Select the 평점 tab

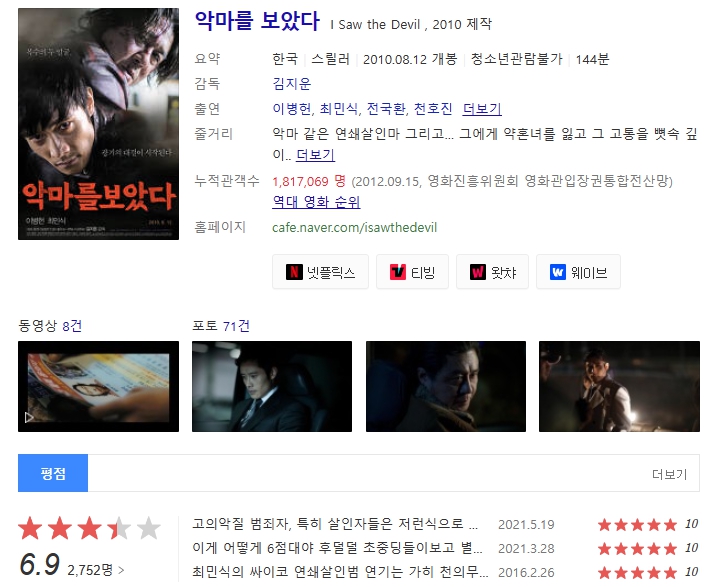(53, 473)
